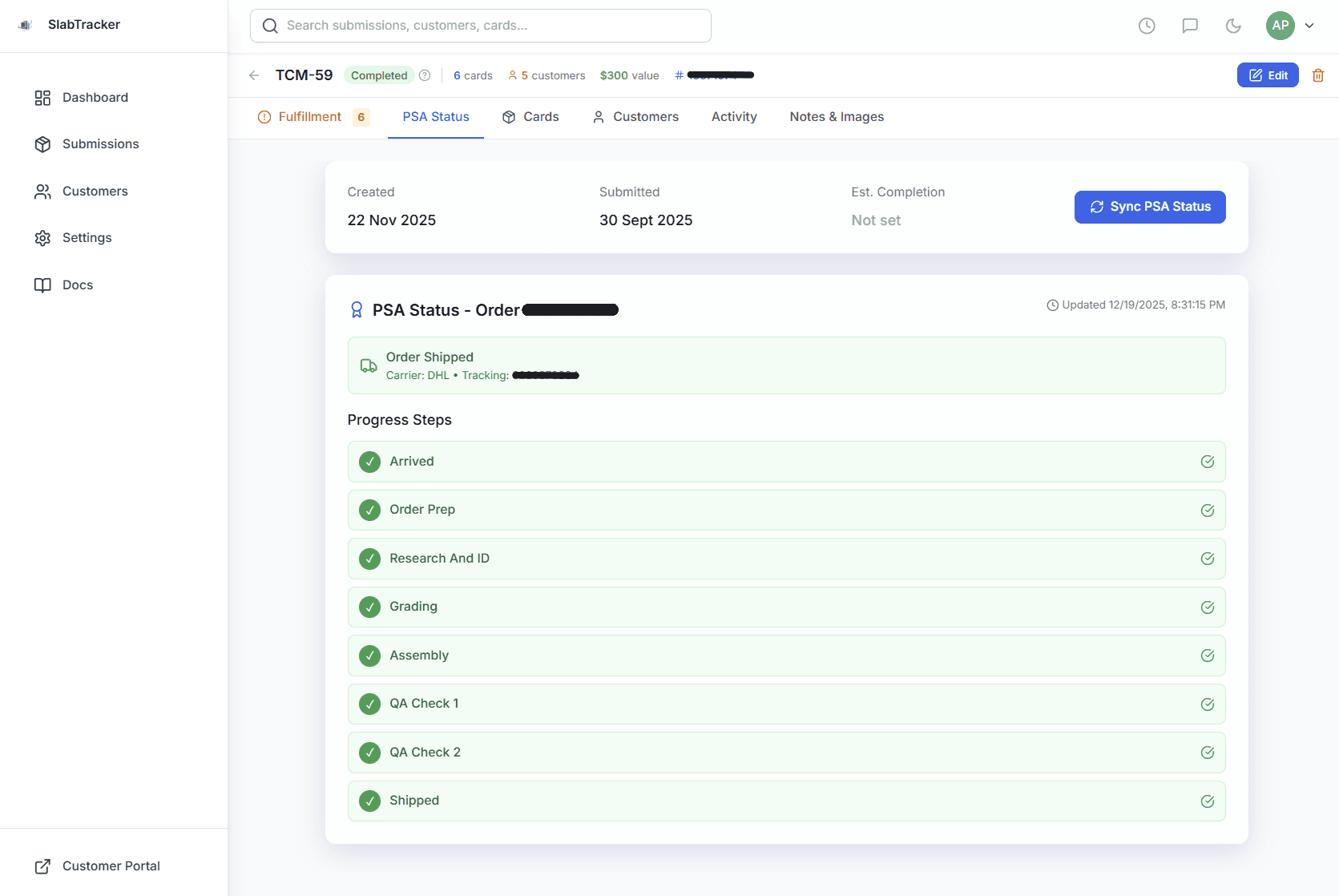This screenshot has width=1339, height=896.
Task: Delete TCM-59 using the trash icon
Action: [x=1318, y=75]
